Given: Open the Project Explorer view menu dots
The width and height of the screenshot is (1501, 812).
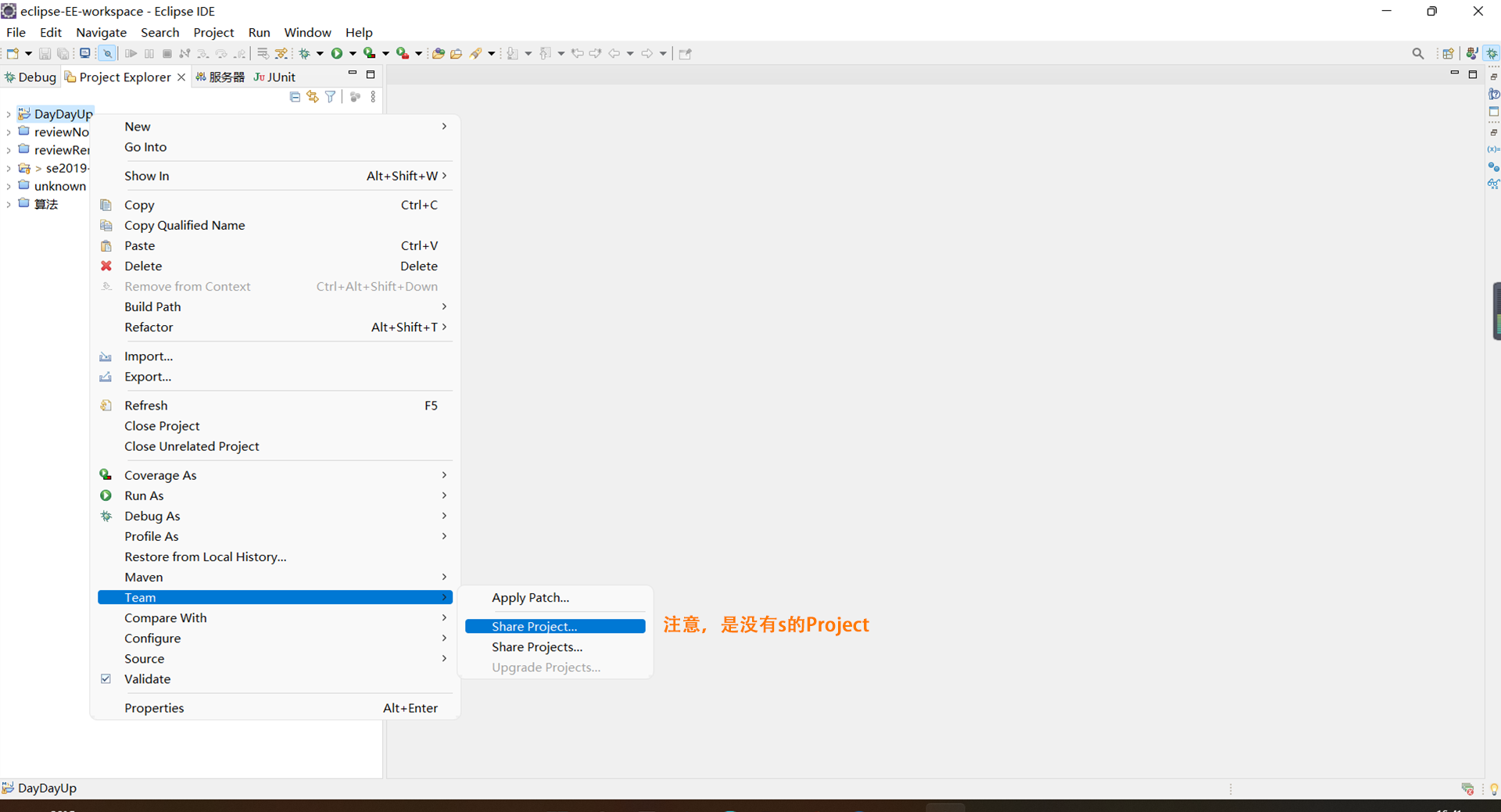Looking at the screenshot, I should coord(372,96).
